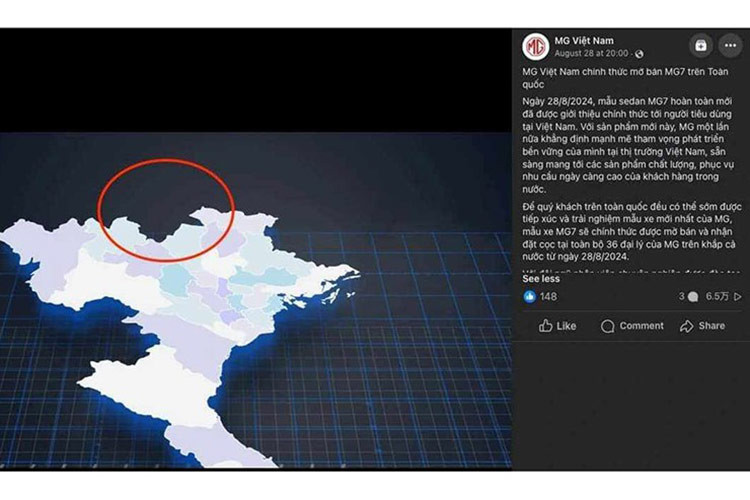Collapse post text with See less

pyautogui.click(x=540, y=279)
